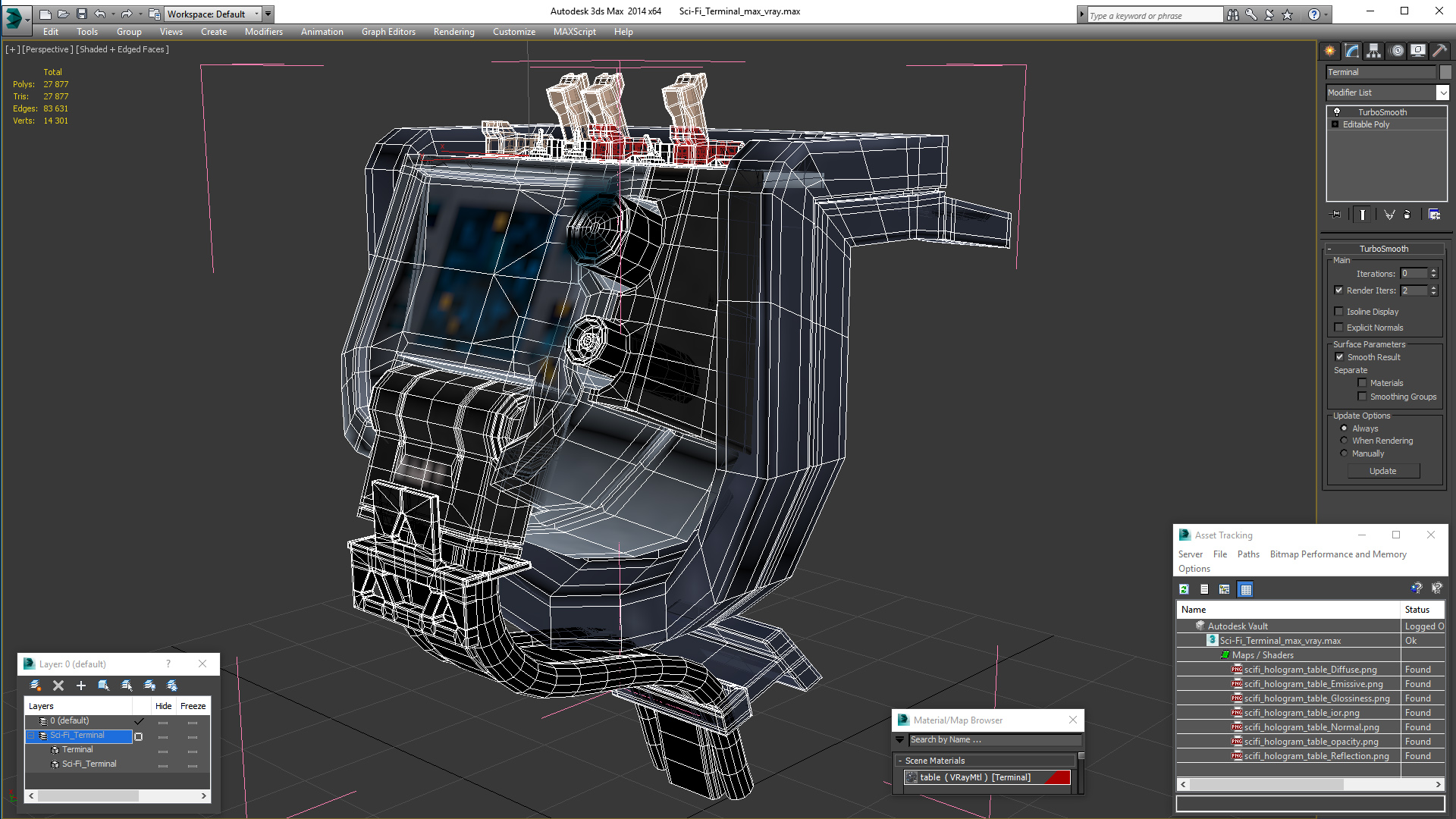1456x819 pixels.
Task: Open the Motion command panel tab
Action: pyautogui.click(x=1396, y=51)
